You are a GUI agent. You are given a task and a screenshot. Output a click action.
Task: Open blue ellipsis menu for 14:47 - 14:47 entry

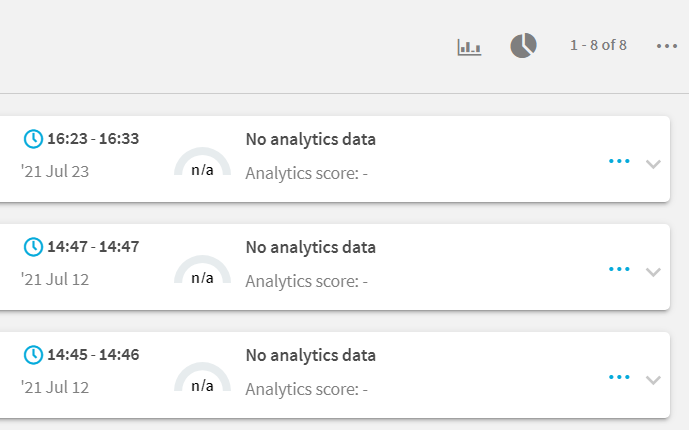point(619,269)
